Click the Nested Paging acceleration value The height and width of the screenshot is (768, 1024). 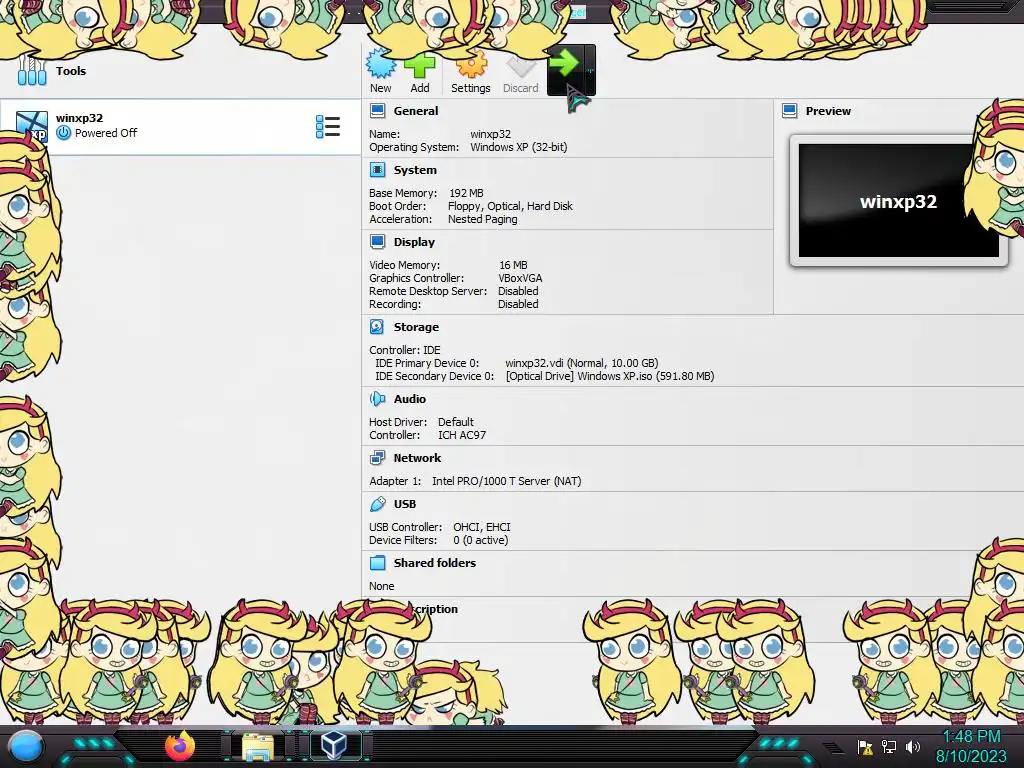coord(483,219)
